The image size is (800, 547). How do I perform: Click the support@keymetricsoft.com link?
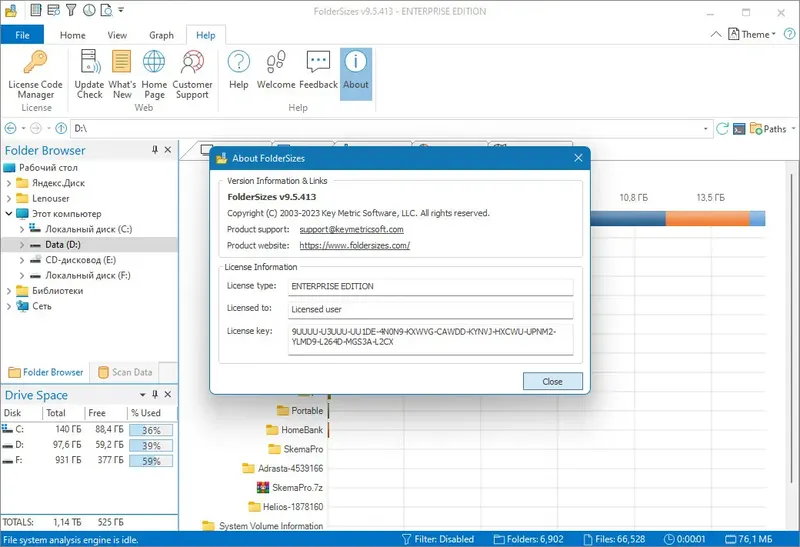click(x=351, y=230)
